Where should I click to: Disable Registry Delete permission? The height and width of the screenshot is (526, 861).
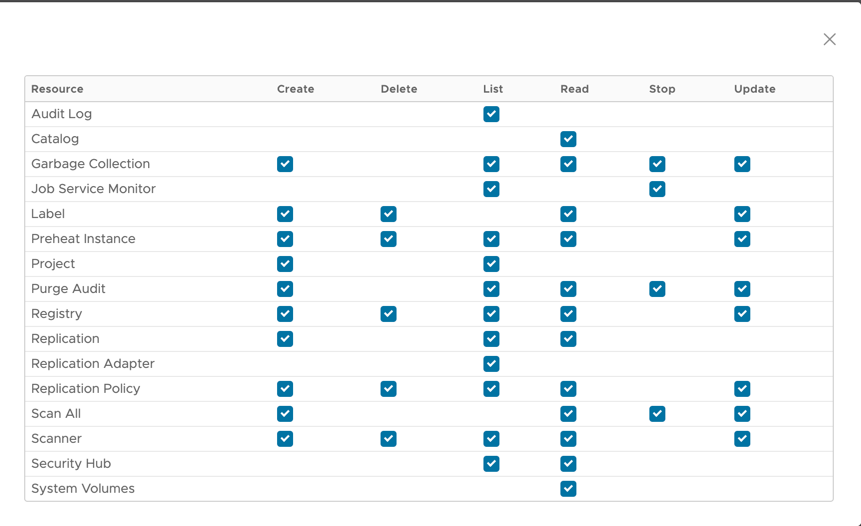388,314
